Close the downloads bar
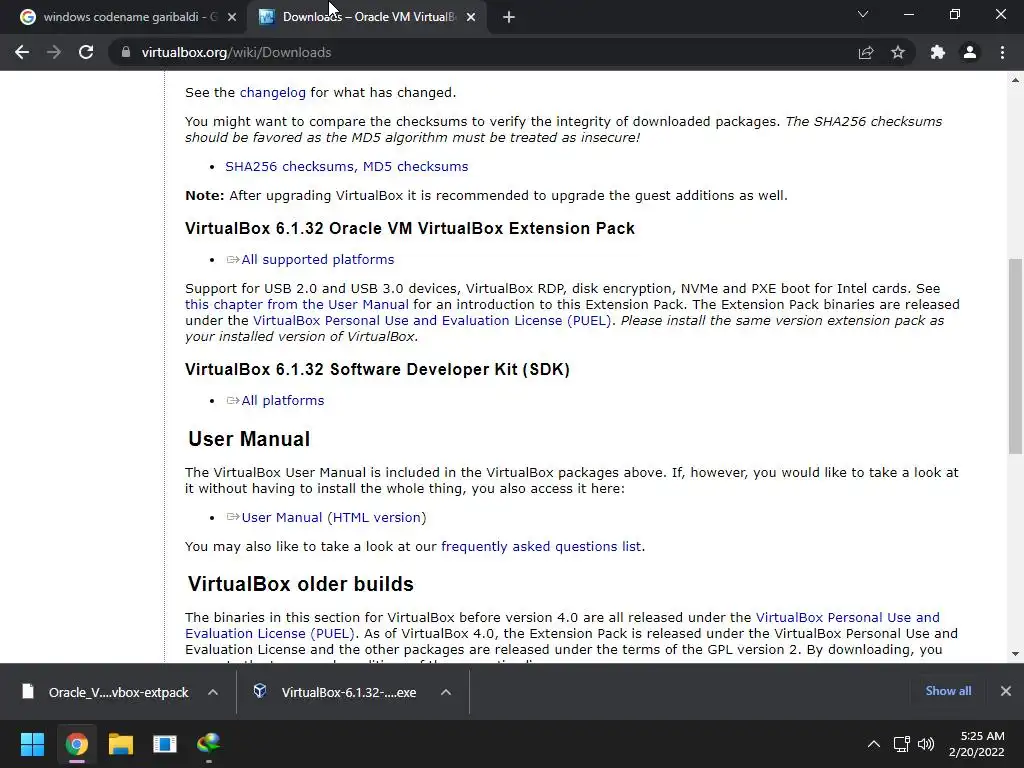Viewport: 1024px width, 768px height. (1006, 691)
